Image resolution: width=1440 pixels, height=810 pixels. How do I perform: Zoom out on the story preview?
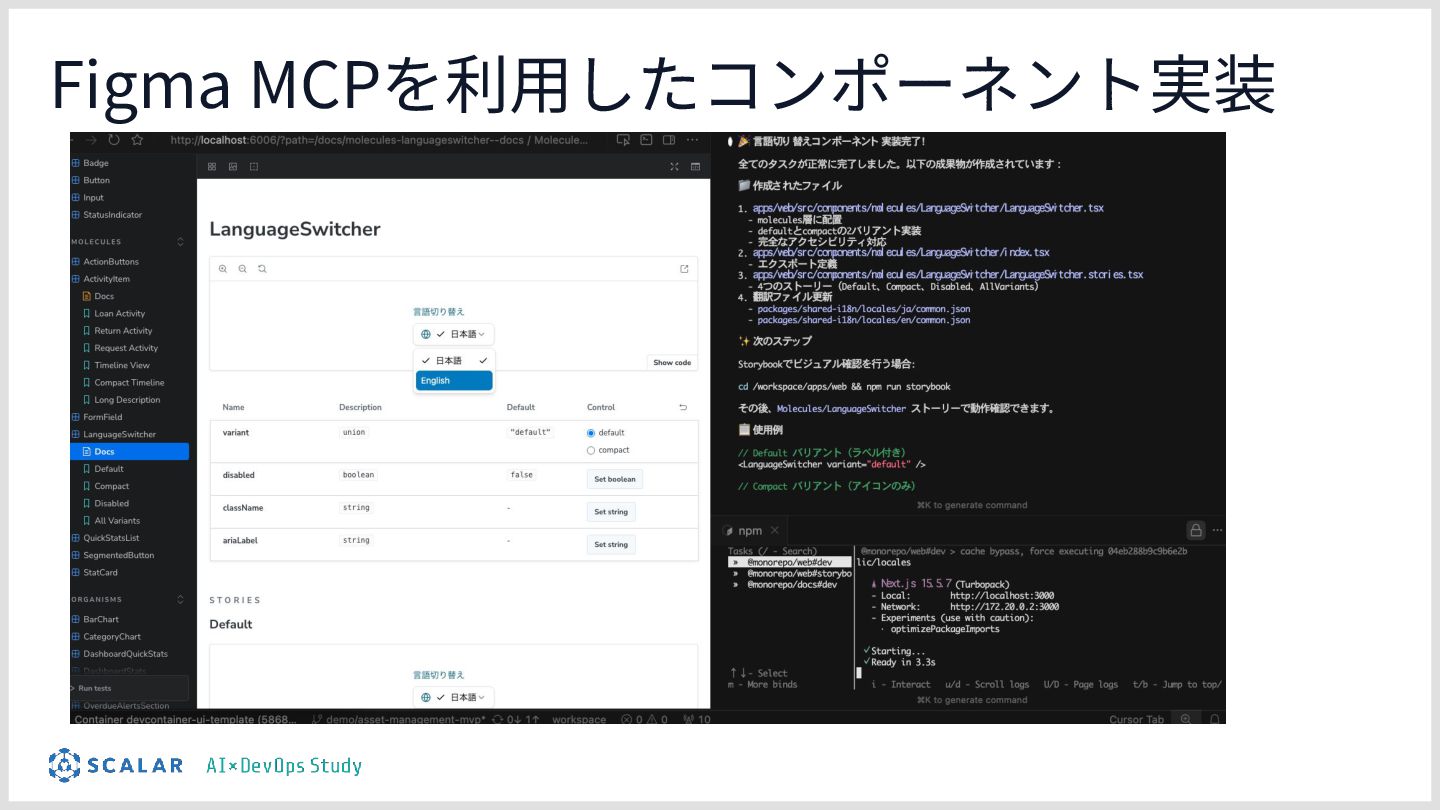coord(242,269)
